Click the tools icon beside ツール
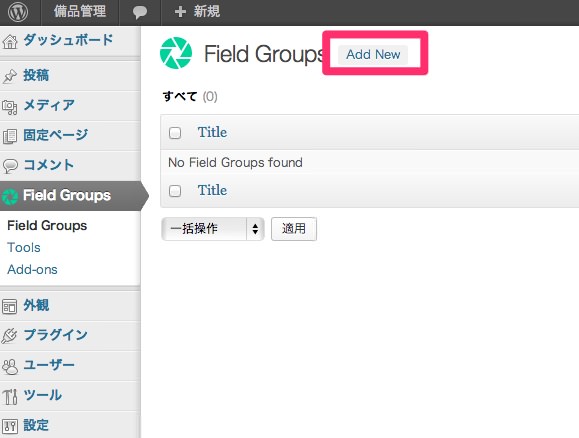This screenshot has height=438, width=579. tap(10, 397)
